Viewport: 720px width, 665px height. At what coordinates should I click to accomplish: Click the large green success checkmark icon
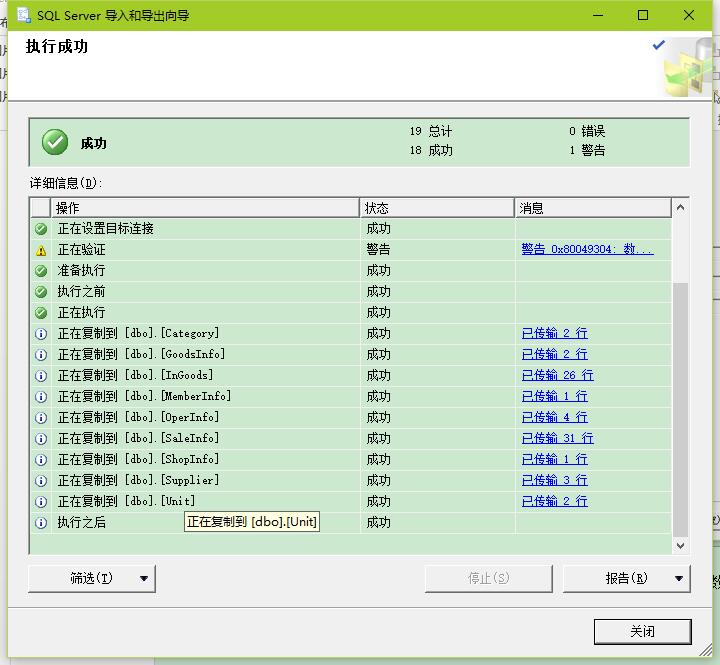coord(55,142)
